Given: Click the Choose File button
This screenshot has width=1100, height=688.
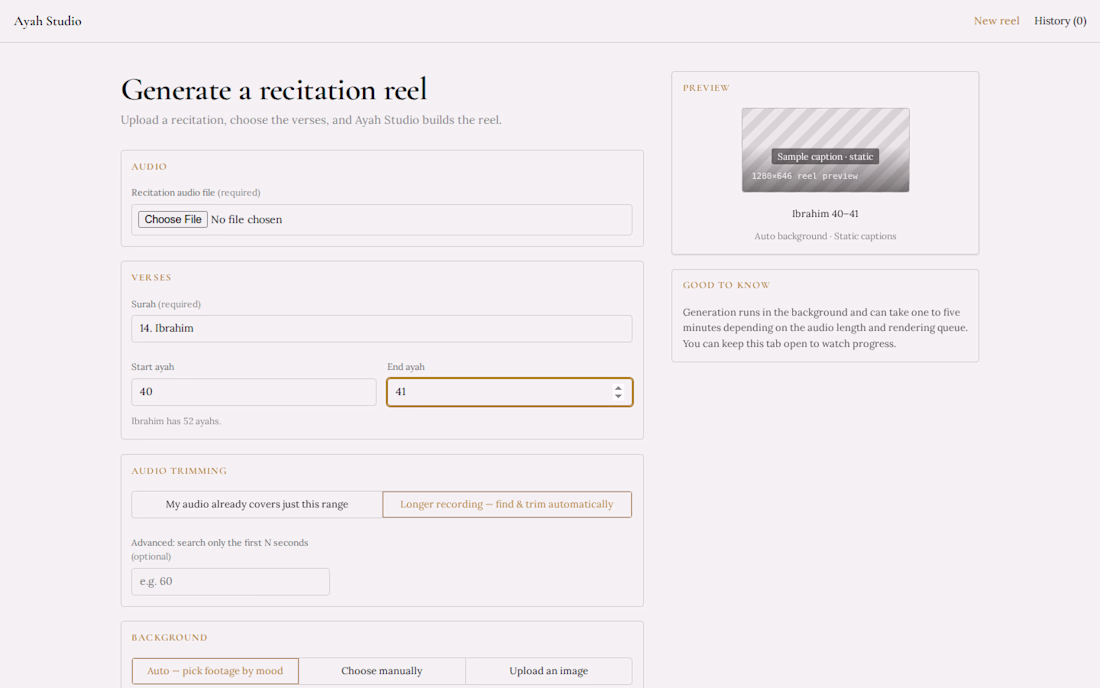Looking at the screenshot, I should 173,220.
